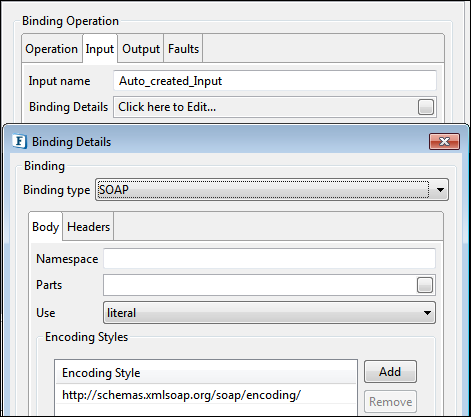The width and height of the screenshot is (471, 417).
Task: Click the Remove encoding style button
Action: click(390, 402)
